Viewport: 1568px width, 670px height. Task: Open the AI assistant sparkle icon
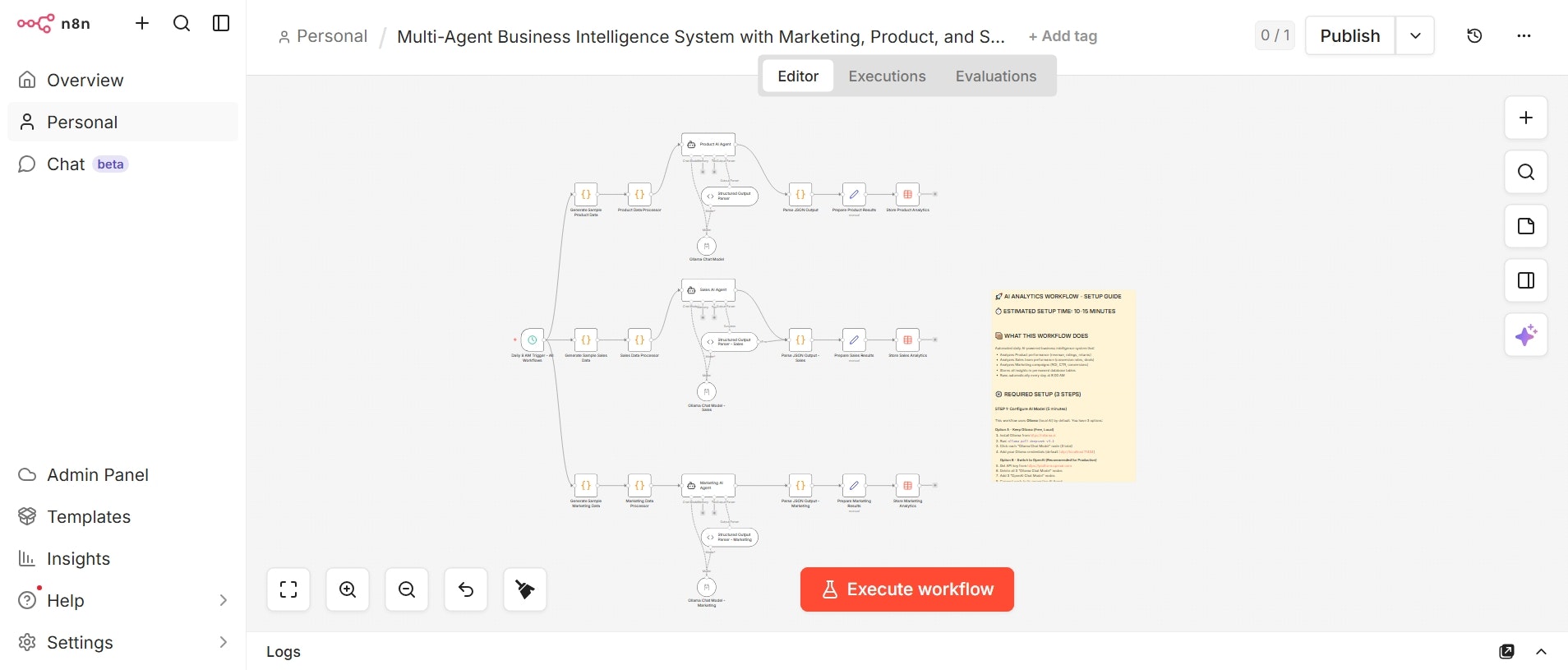pyautogui.click(x=1526, y=335)
